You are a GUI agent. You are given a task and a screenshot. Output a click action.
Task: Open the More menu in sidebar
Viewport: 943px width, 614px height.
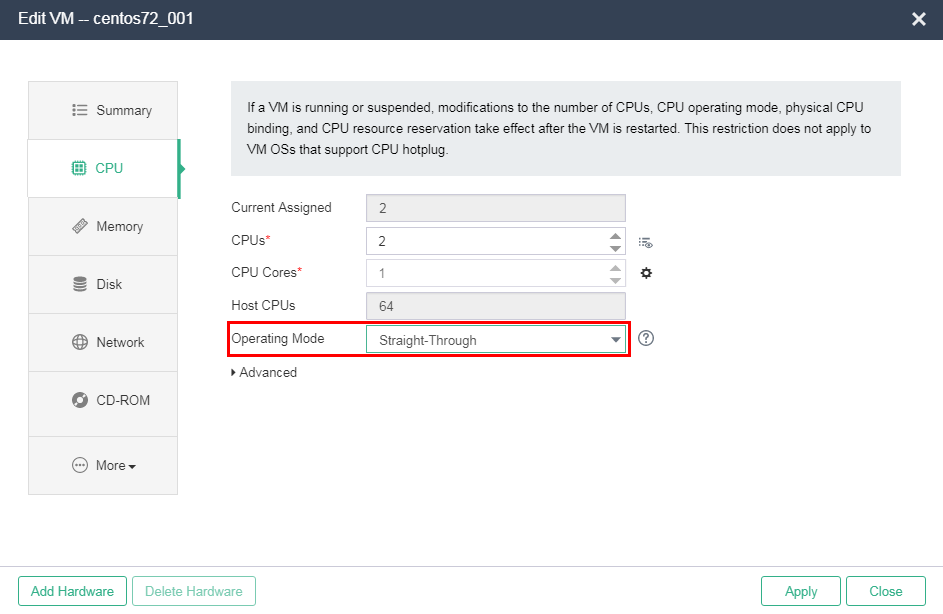(x=104, y=465)
